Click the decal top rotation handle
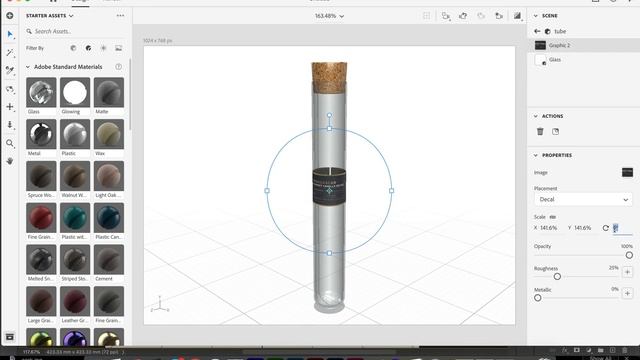Screen dimensions: 640x360 coord(329,115)
